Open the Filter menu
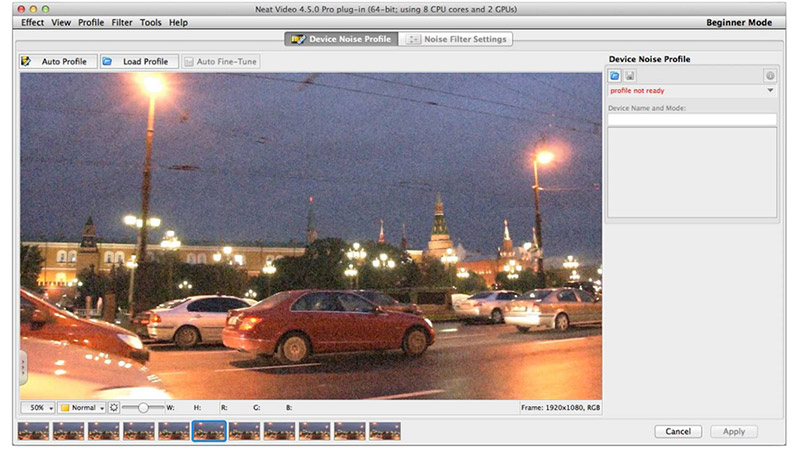 point(122,22)
